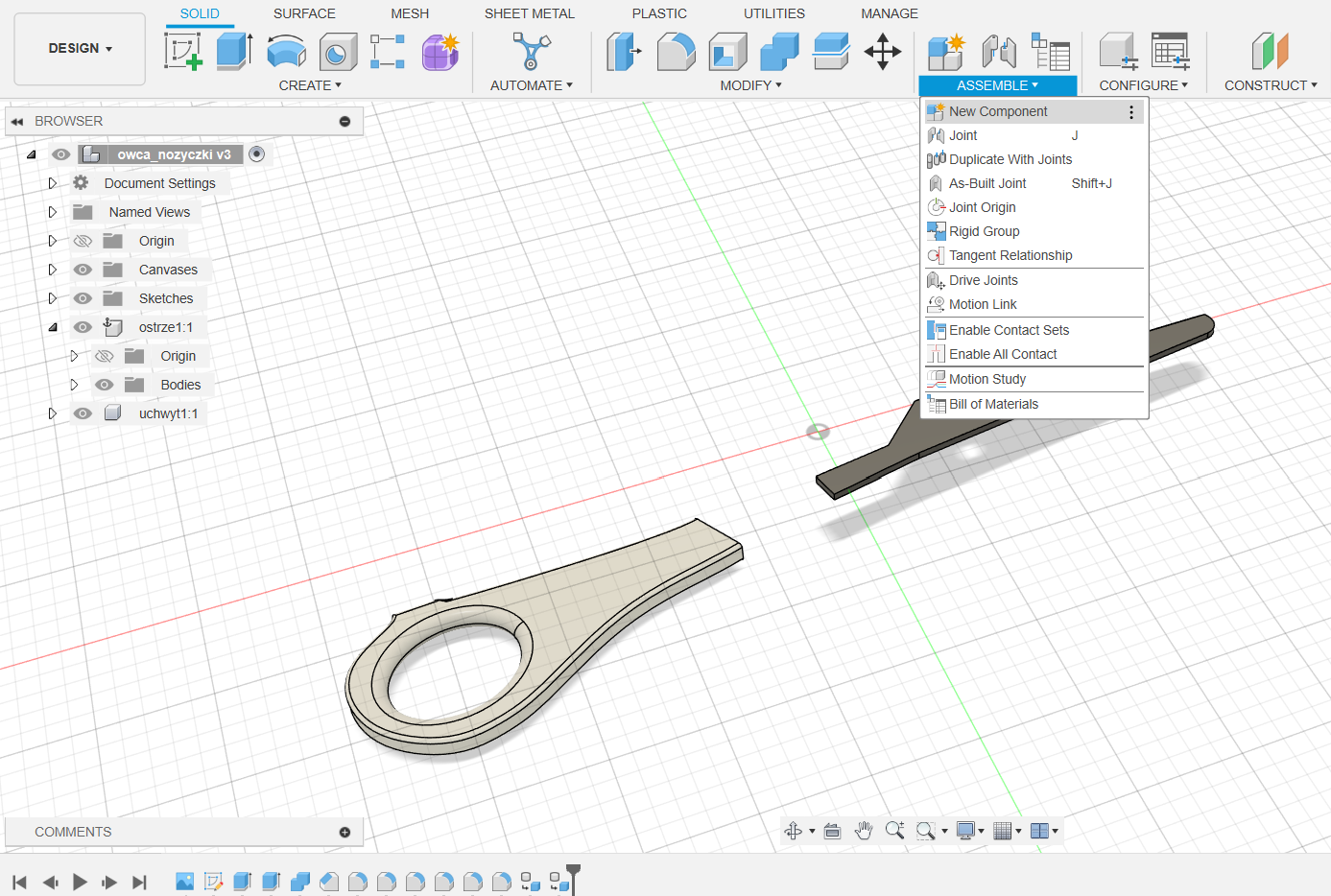Open the DESIGN workspace dropdown
This screenshot has width=1331, height=896.
[x=80, y=49]
